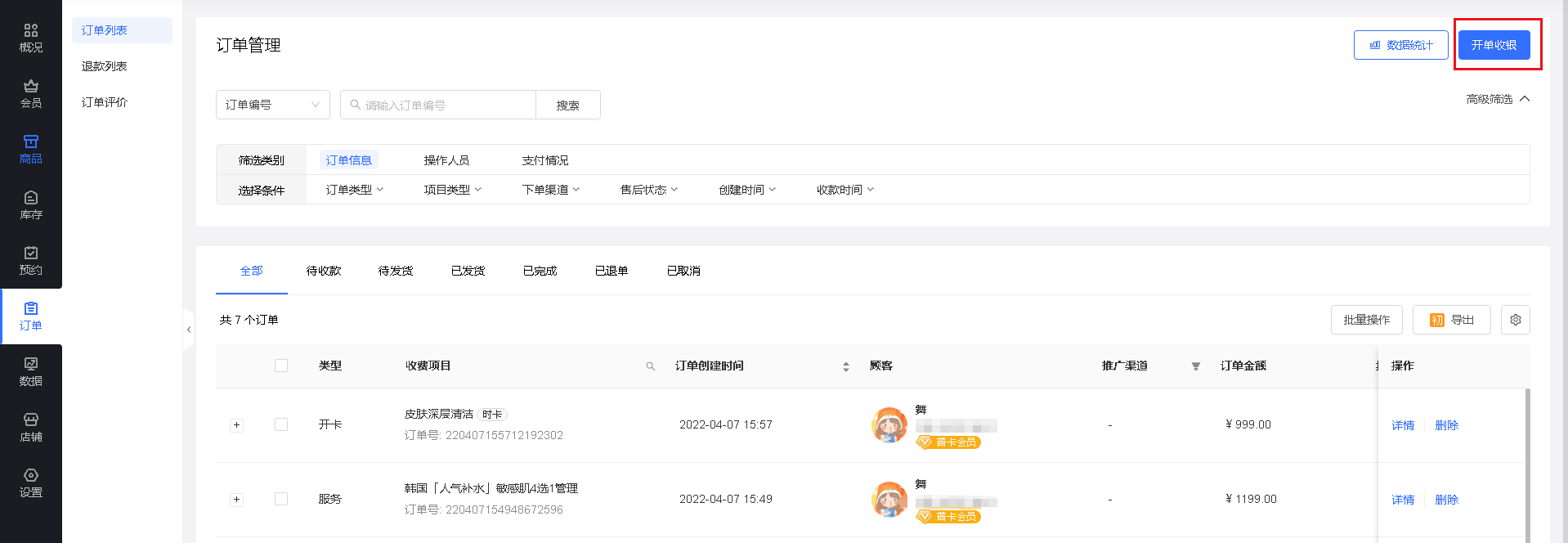Click the 2022-04-07 15:57 creation time cell
This screenshot has height=543, width=1568.
[726, 424]
